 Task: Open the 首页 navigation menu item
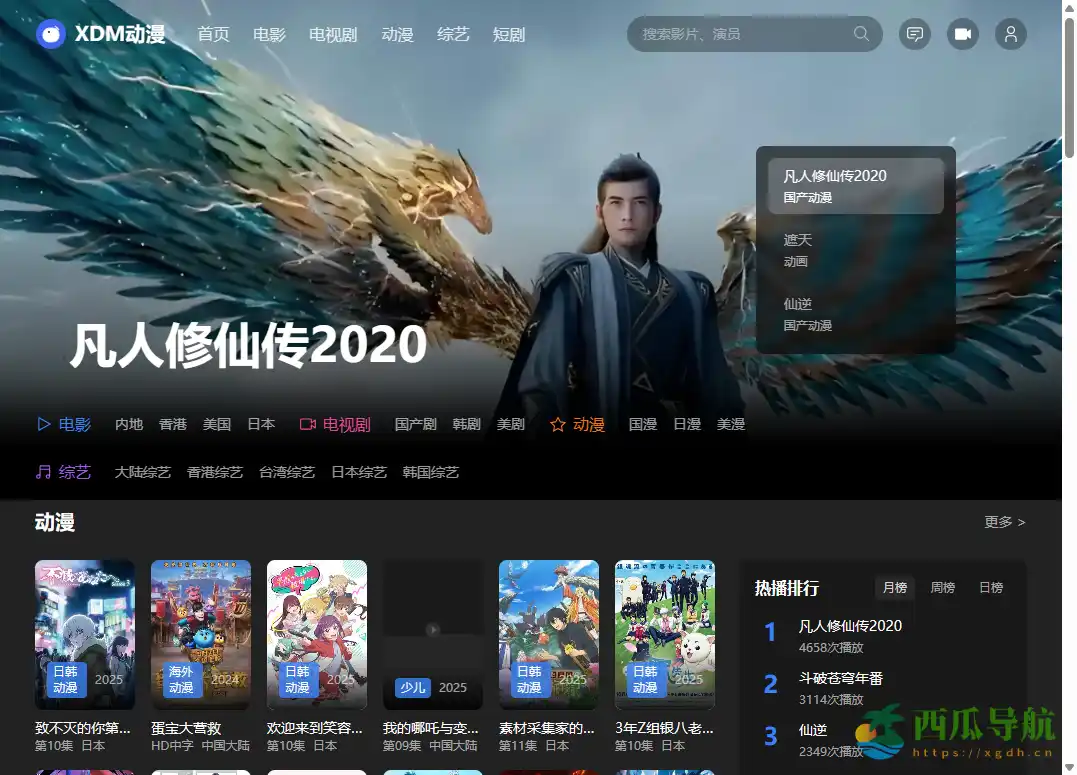click(212, 33)
